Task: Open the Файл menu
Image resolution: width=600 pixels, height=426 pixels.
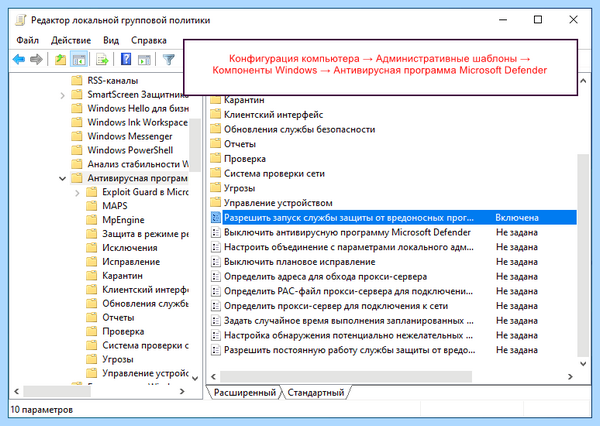Action: tap(28, 40)
